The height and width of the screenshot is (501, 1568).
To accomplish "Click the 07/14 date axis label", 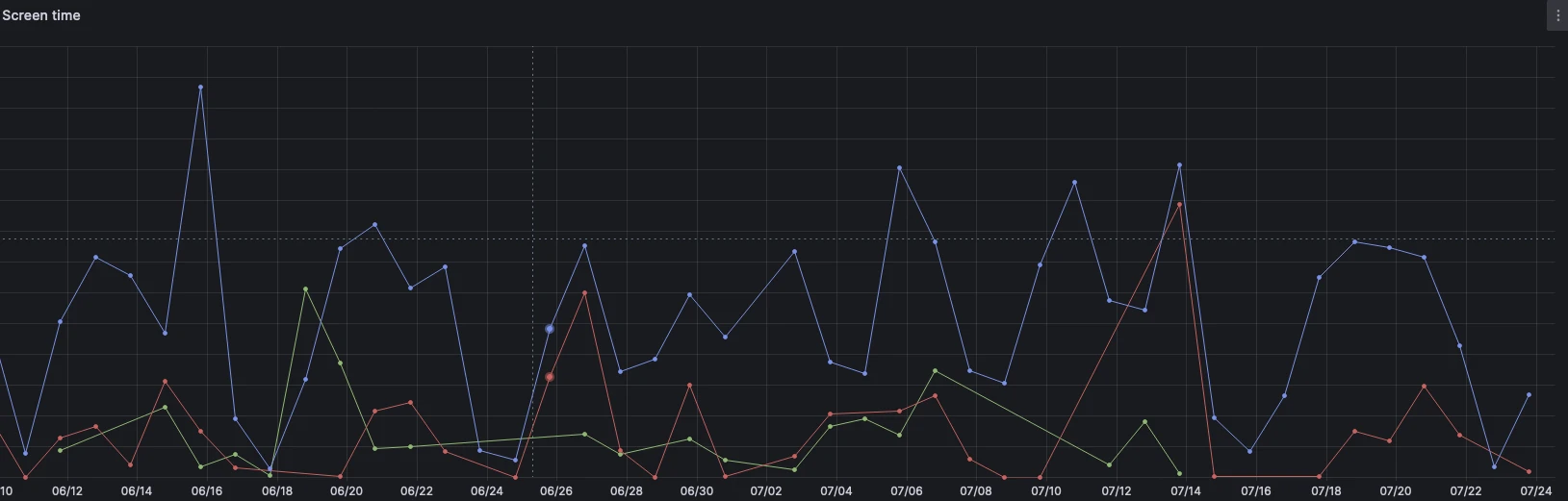I will click(1186, 490).
